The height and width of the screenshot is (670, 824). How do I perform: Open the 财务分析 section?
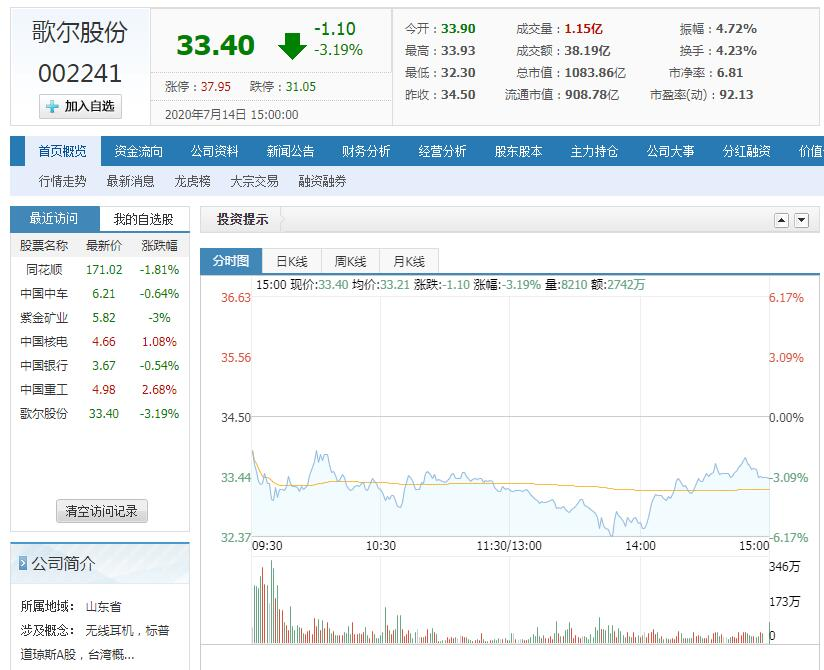pyautogui.click(x=367, y=151)
